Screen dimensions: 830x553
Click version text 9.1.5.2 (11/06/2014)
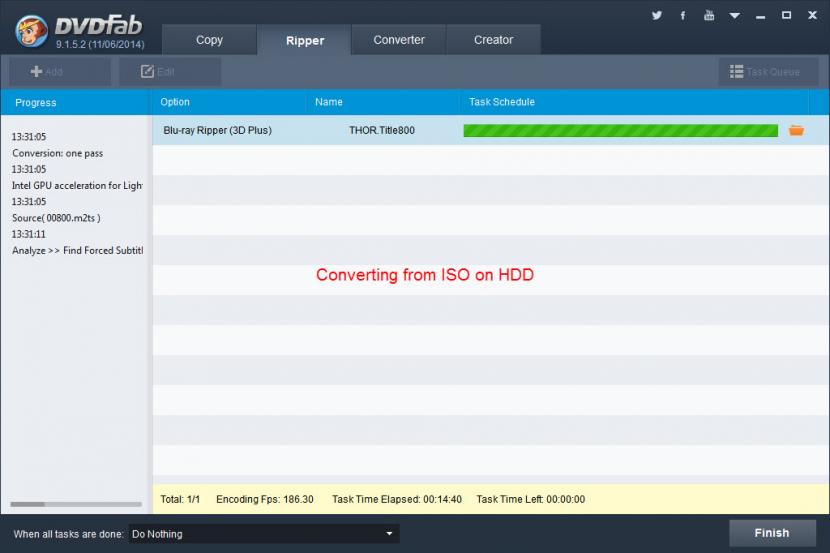pyautogui.click(x=100, y=44)
